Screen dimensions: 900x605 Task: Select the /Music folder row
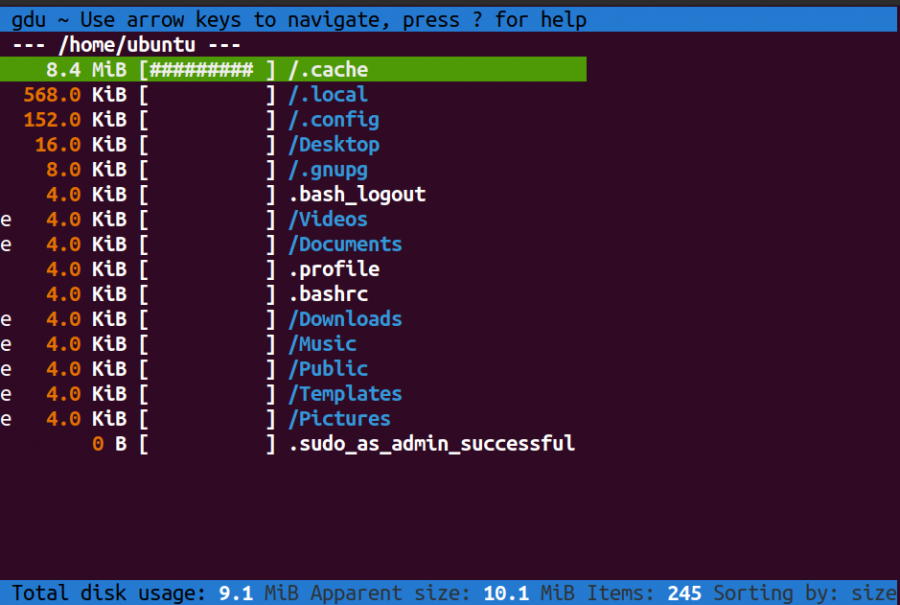pyautogui.click(x=322, y=345)
